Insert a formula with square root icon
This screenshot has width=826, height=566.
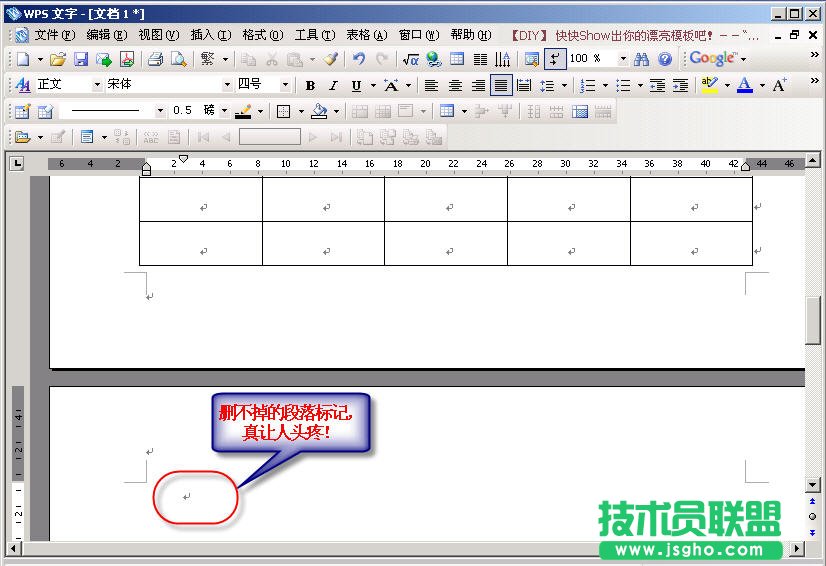click(410, 59)
